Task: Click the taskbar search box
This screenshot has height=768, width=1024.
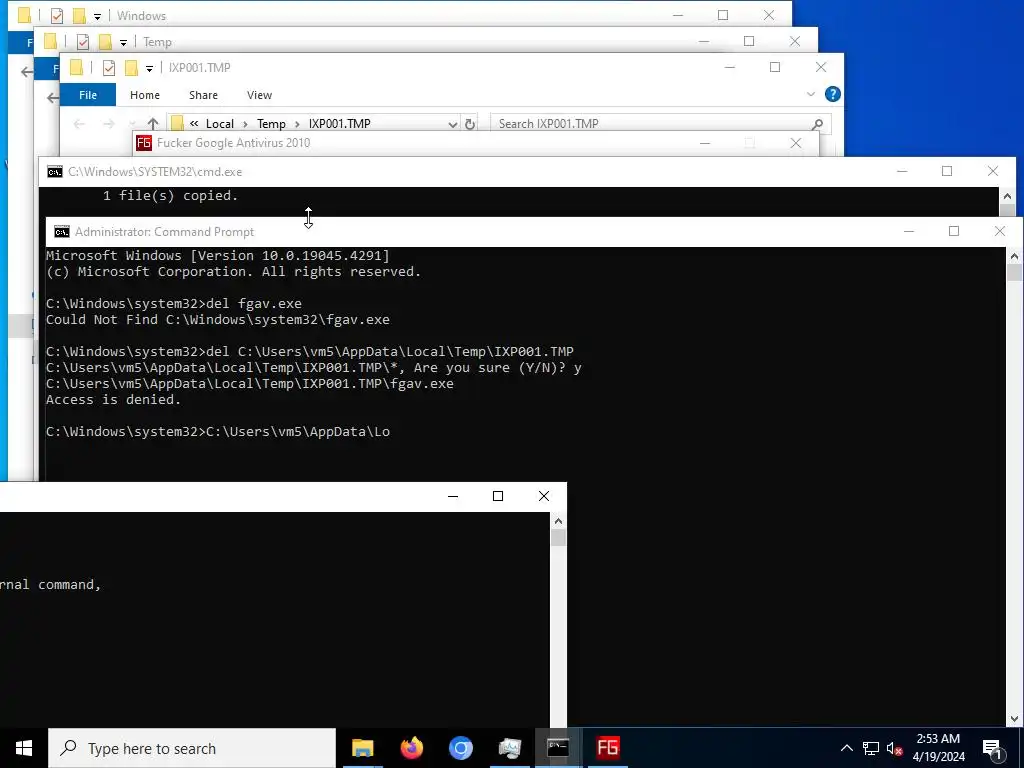Action: tap(192, 748)
